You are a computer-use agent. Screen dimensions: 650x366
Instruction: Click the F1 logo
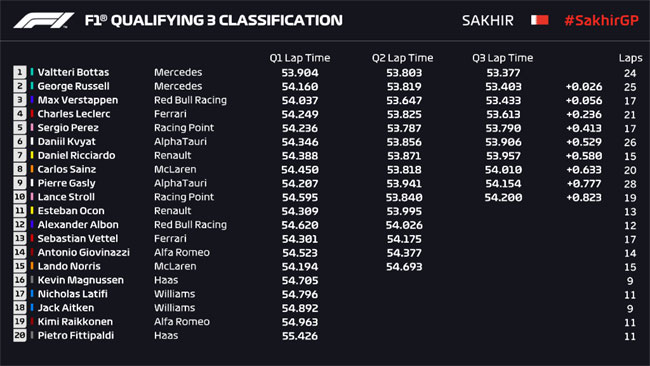(44, 20)
